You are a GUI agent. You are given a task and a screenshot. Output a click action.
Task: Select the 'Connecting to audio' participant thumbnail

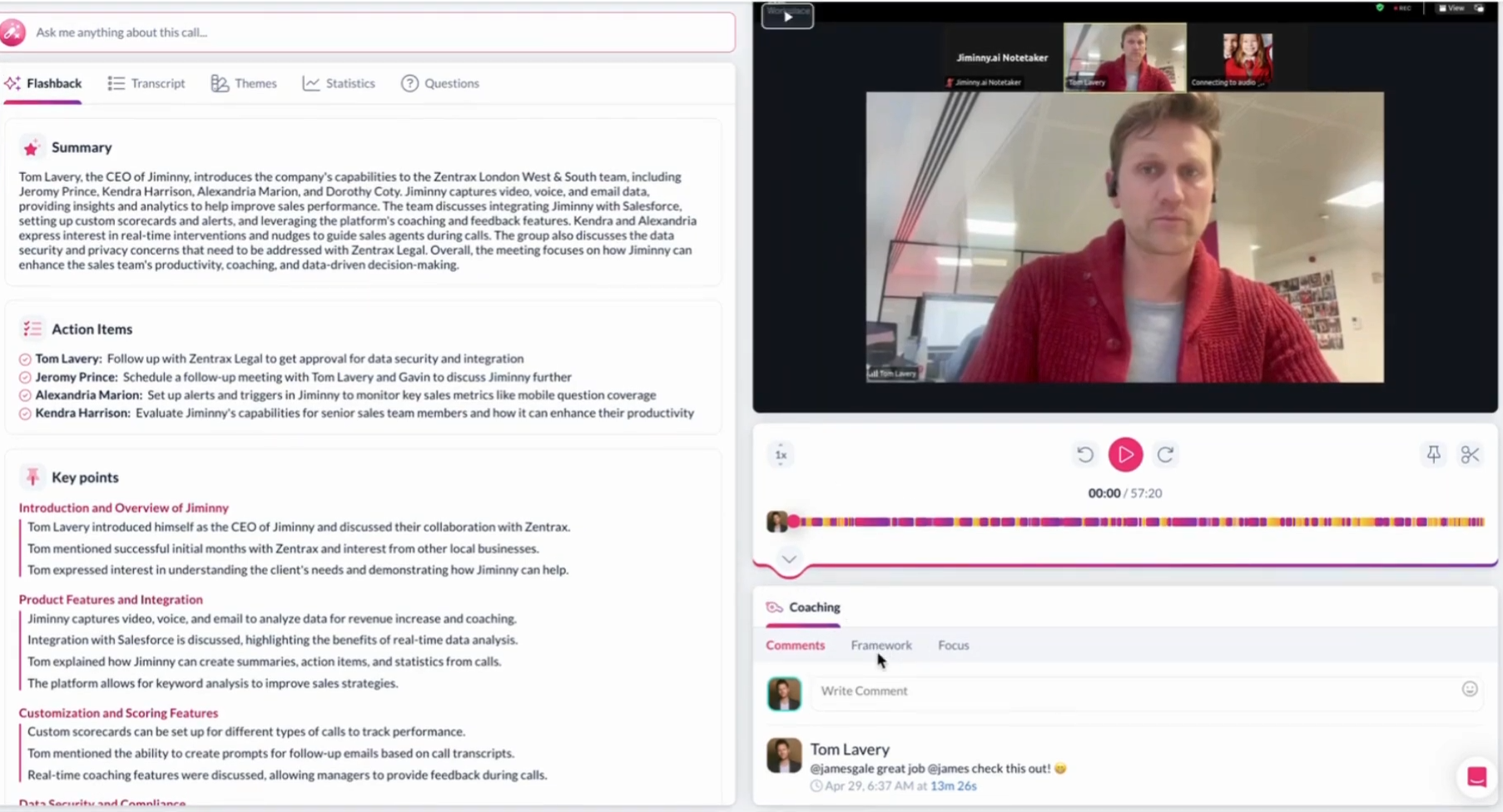(1247, 59)
